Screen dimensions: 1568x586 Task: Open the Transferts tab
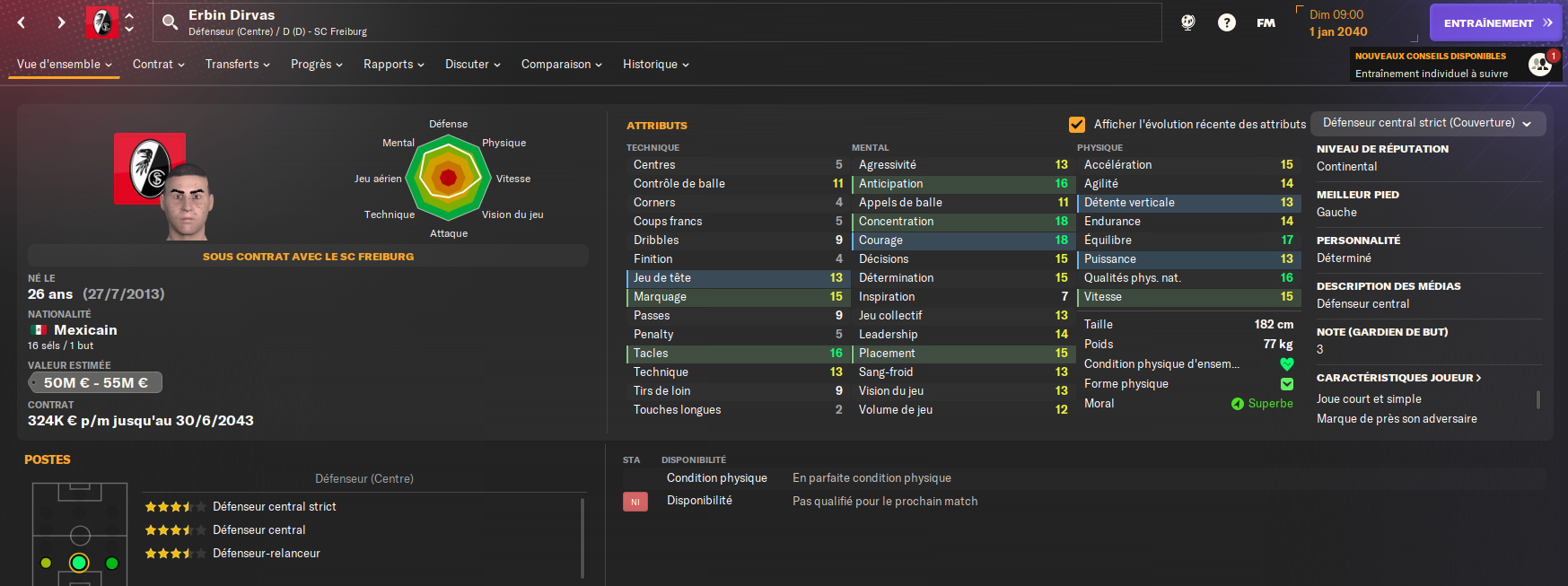(237, 65)
